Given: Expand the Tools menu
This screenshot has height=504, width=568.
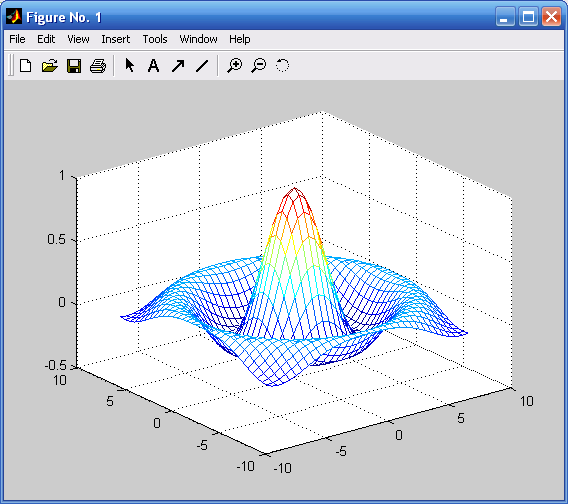Looking at the screenshot, I should pos(155,39).
